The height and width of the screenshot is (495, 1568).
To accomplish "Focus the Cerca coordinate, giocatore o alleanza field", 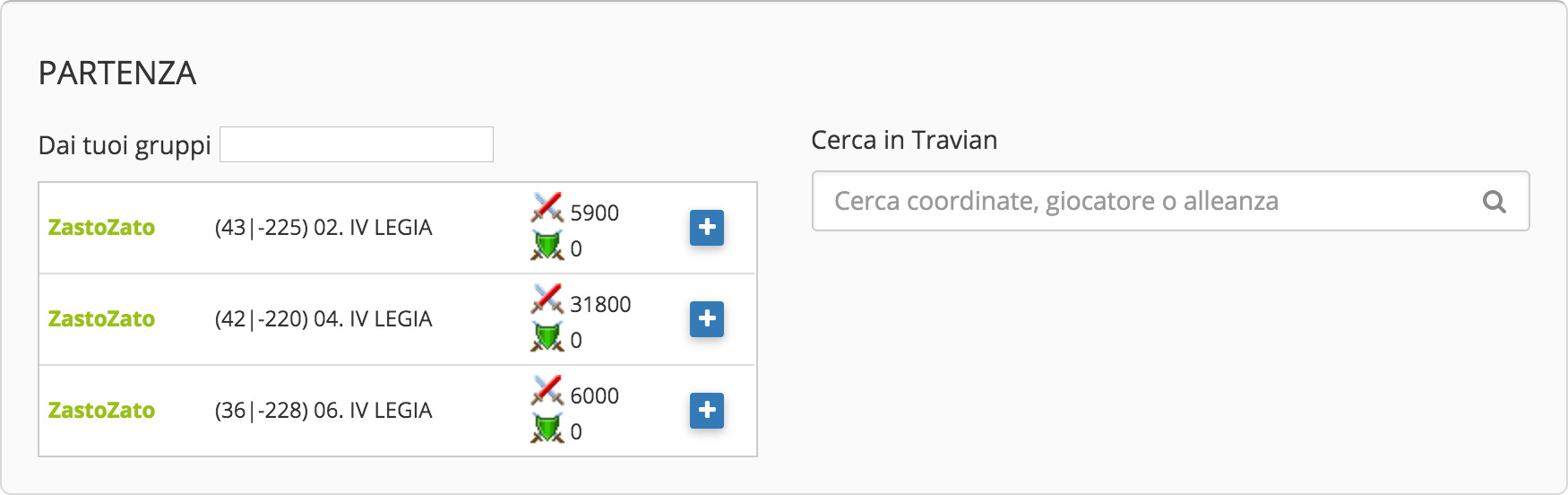I will 1170,201.
